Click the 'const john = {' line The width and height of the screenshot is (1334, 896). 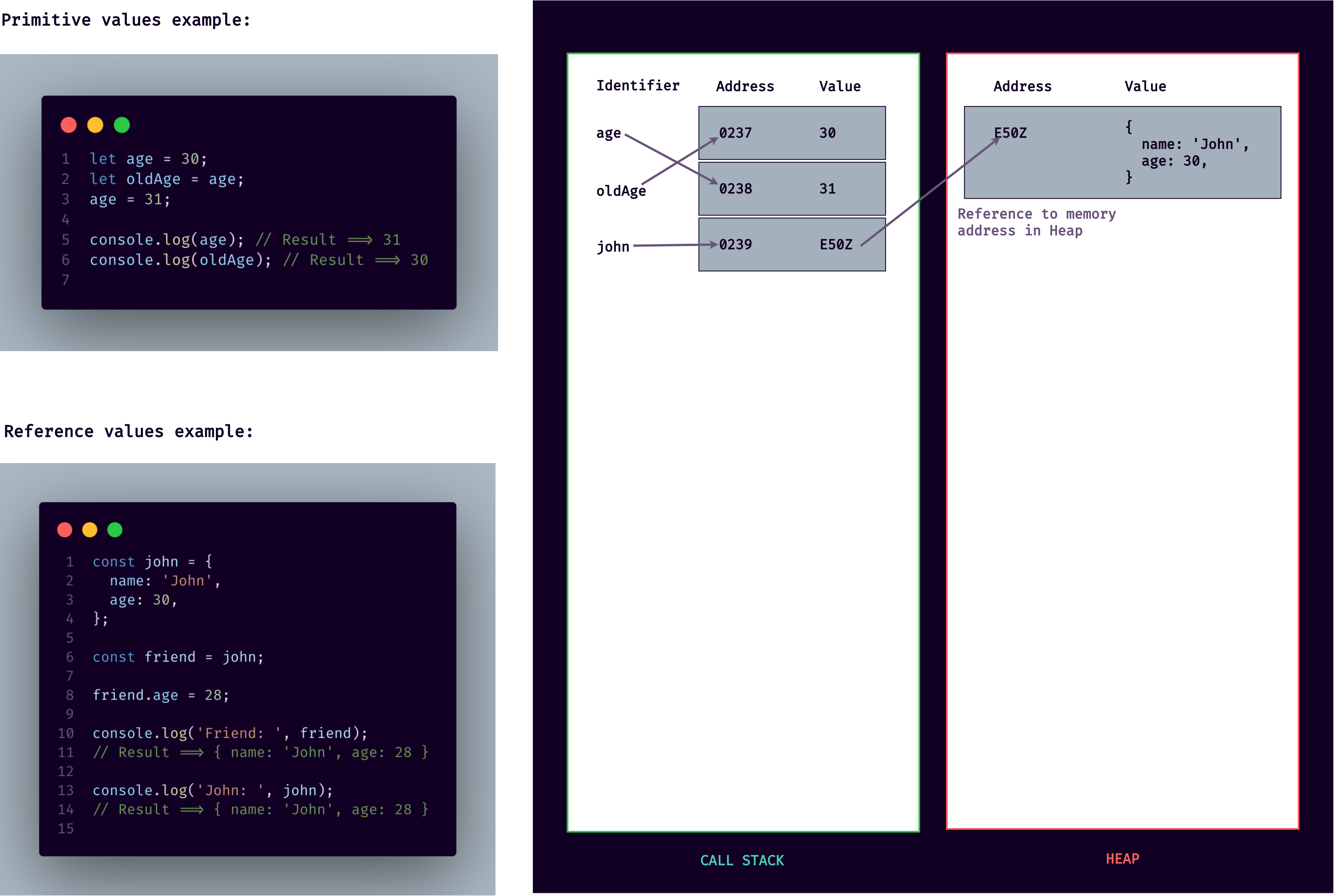pos(153,562)
